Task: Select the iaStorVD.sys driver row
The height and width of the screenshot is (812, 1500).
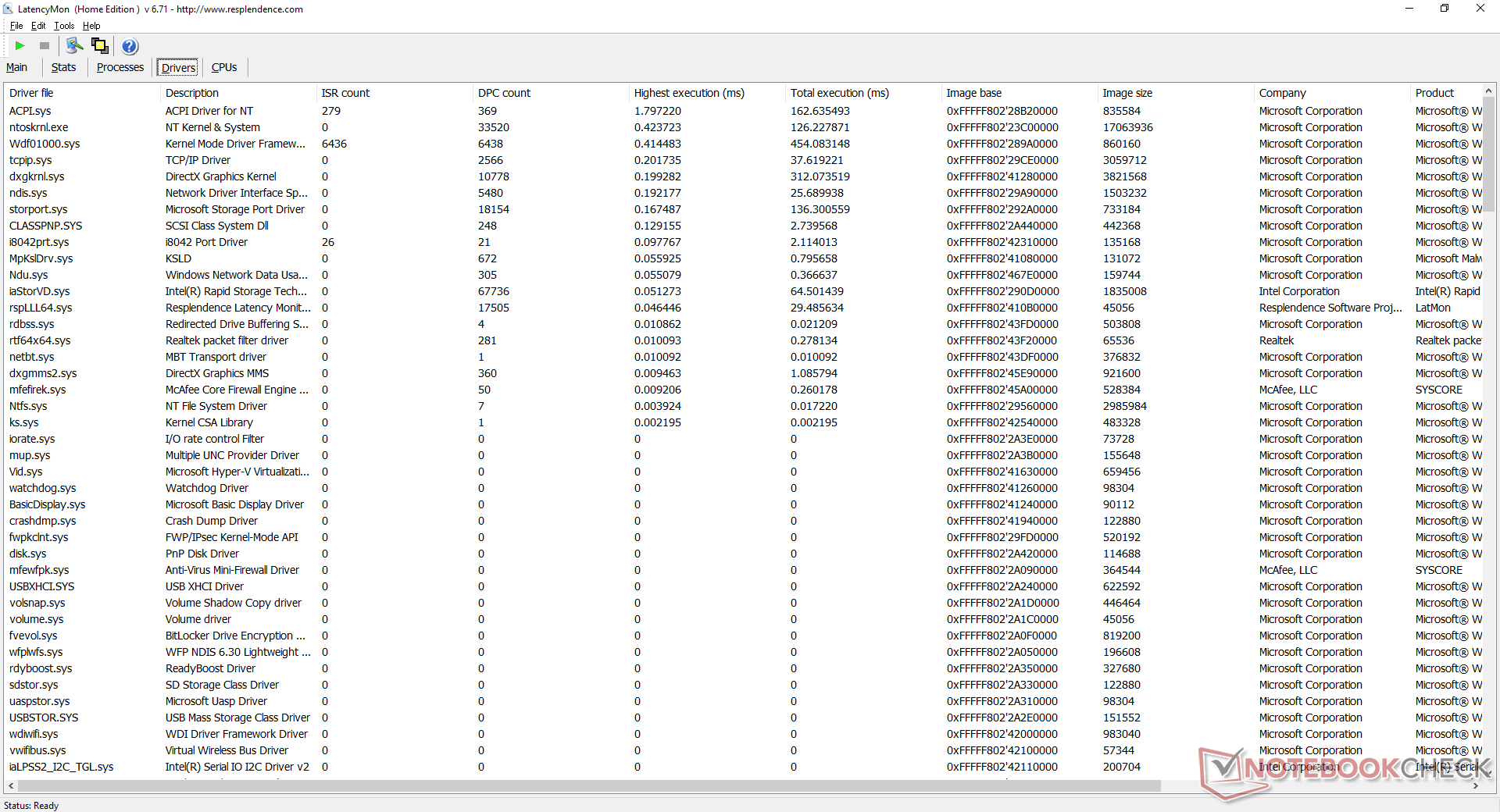Action: [x=743, y=291]
